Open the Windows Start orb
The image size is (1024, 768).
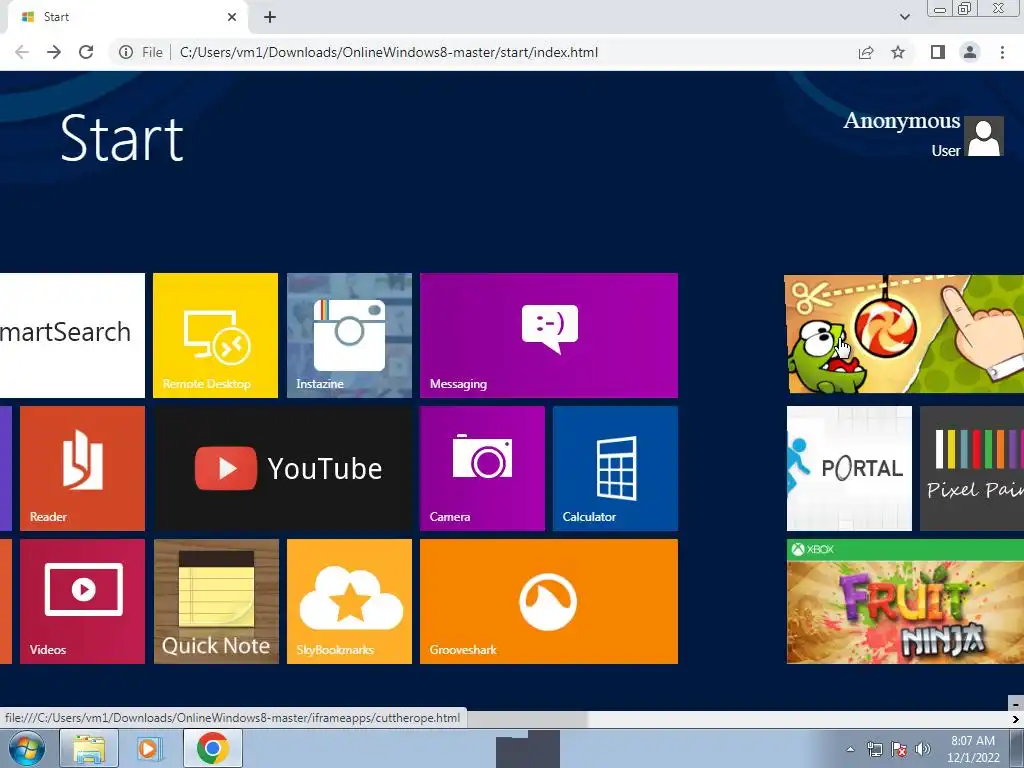click(27, 748)
